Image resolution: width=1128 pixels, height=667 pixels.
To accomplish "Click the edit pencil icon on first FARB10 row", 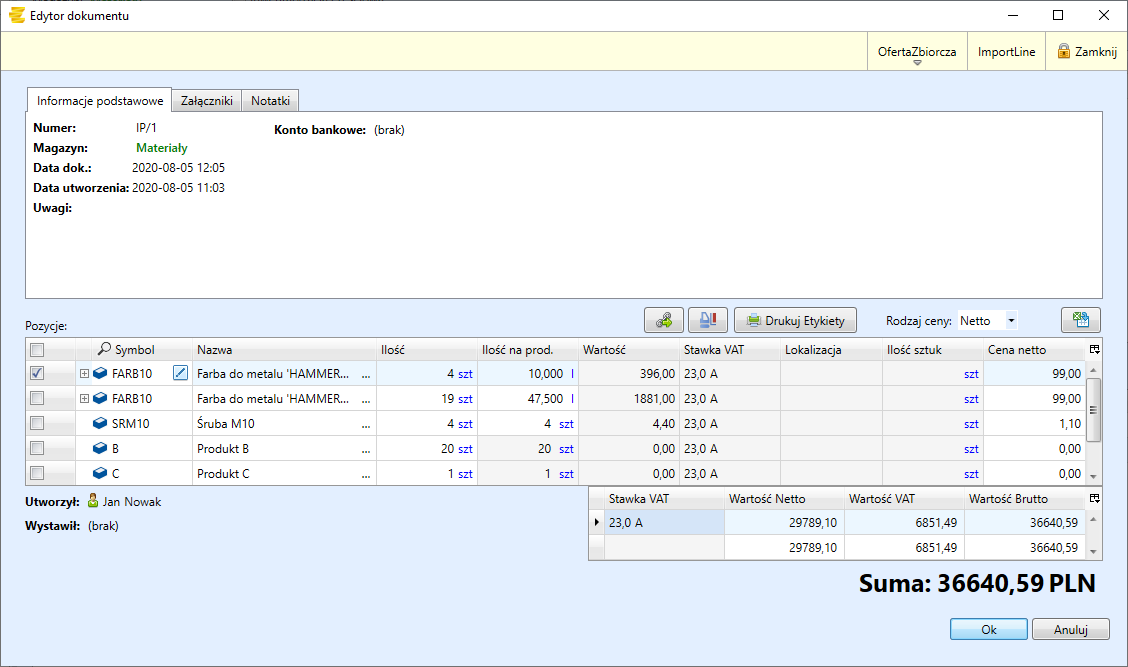I will click(x=180, y=373).
